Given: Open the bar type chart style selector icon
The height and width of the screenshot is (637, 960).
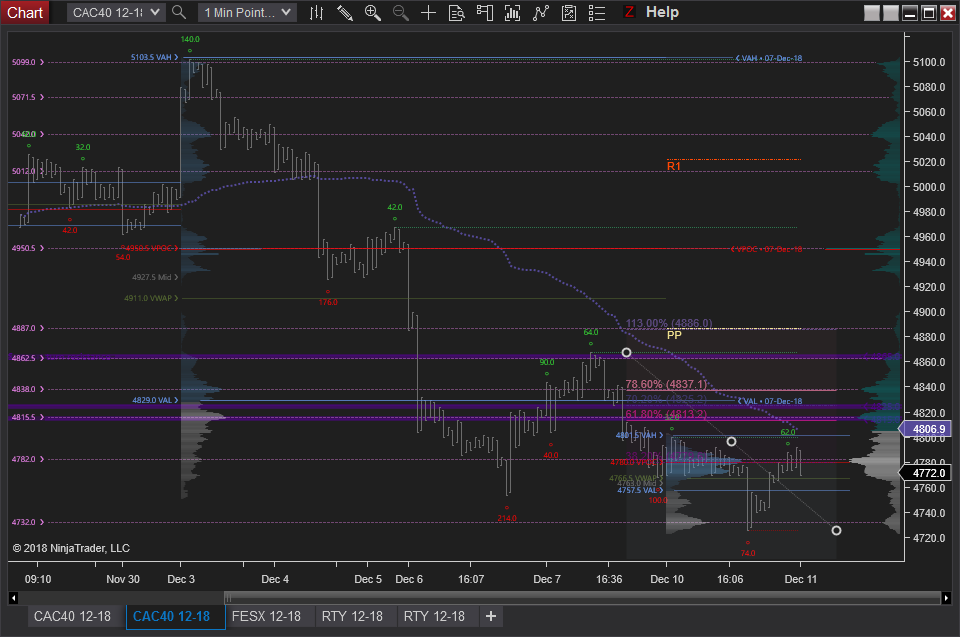Looking at the screenshot, I should [x=317, y=12].
